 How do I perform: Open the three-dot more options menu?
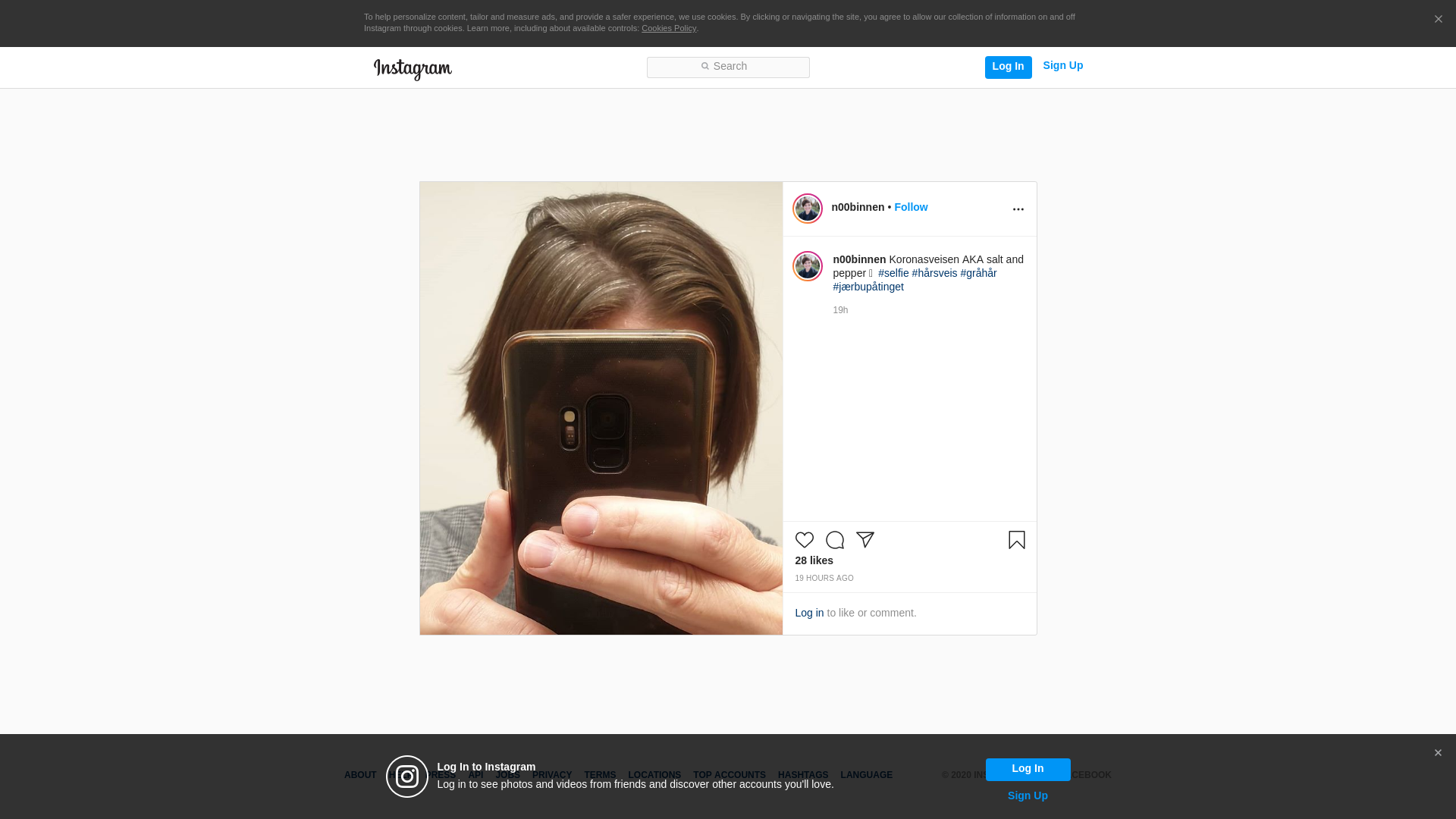(x=1018, y=209)
